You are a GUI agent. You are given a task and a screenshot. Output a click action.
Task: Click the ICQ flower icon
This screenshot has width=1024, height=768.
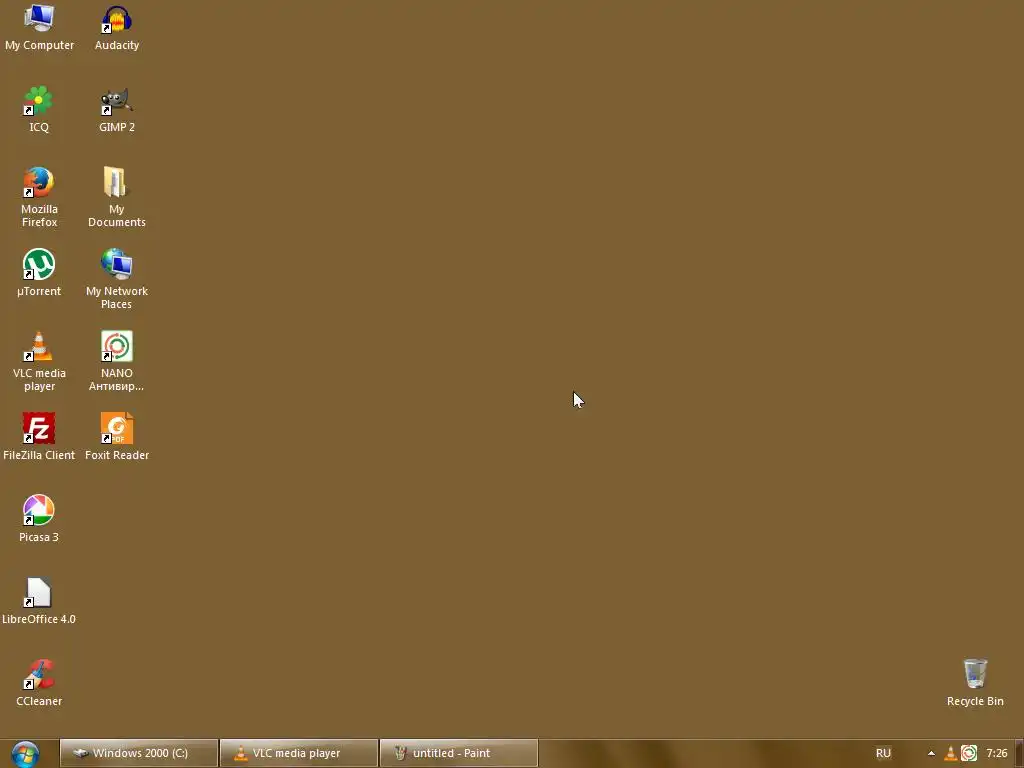(39, 101)
